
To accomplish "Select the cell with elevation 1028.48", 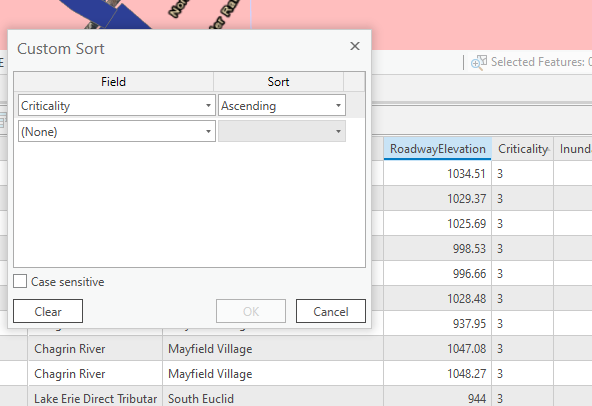I will (x=438, y=299).
